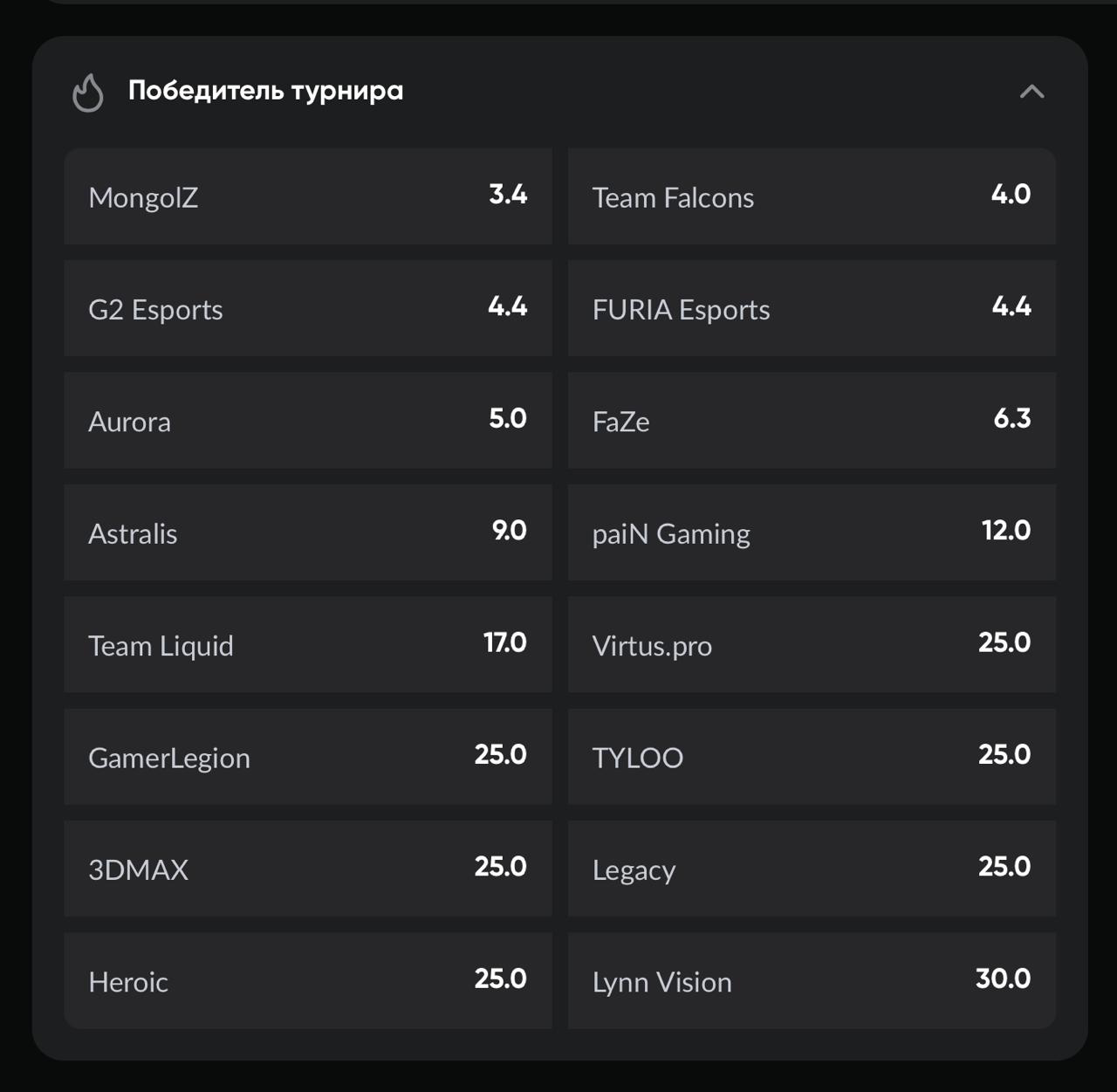Select TYLOO outright odds
This screenshot has height=1092, width=1117.
[x=812, y=757]
